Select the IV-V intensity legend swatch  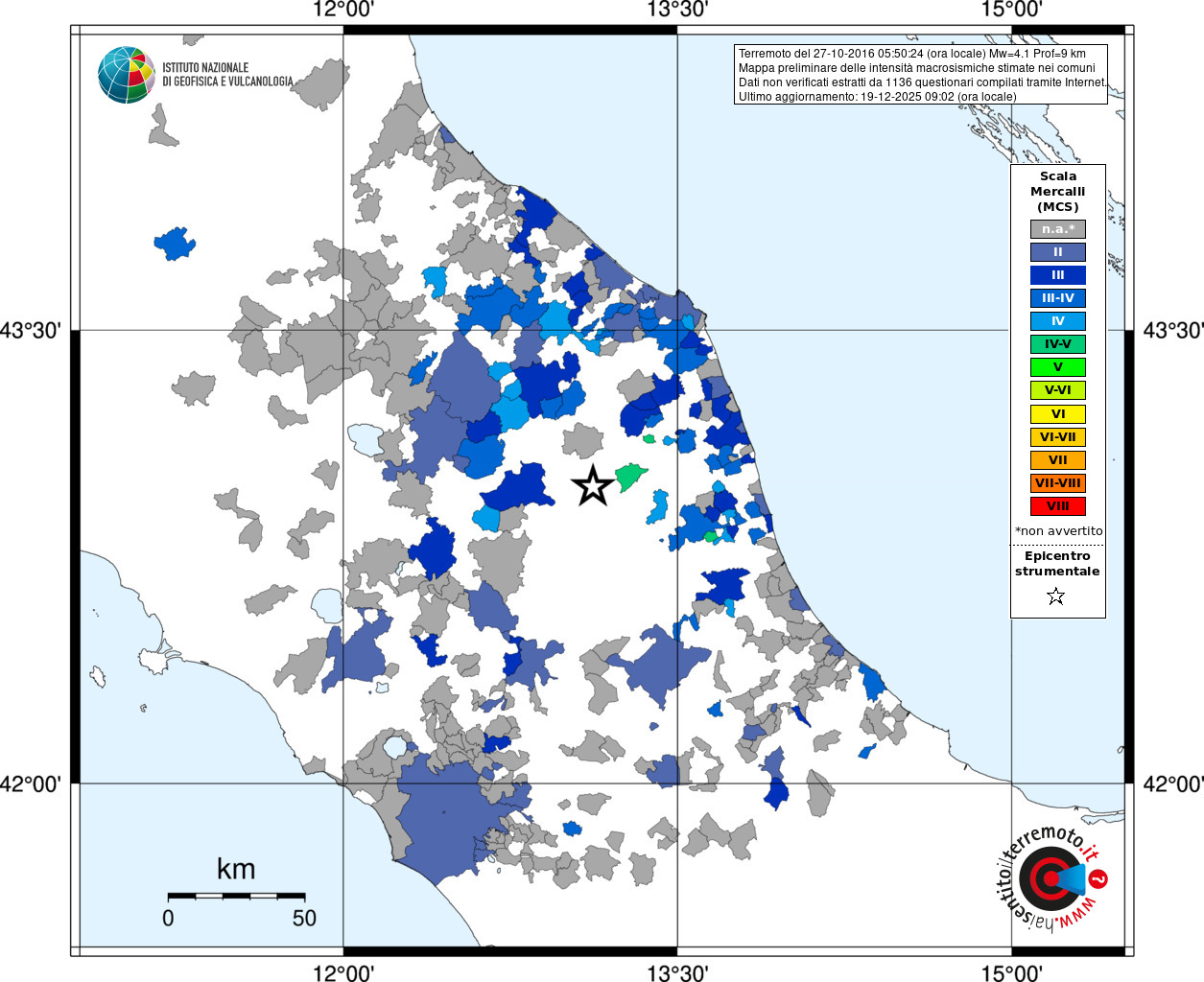[x=1057, y=344]
